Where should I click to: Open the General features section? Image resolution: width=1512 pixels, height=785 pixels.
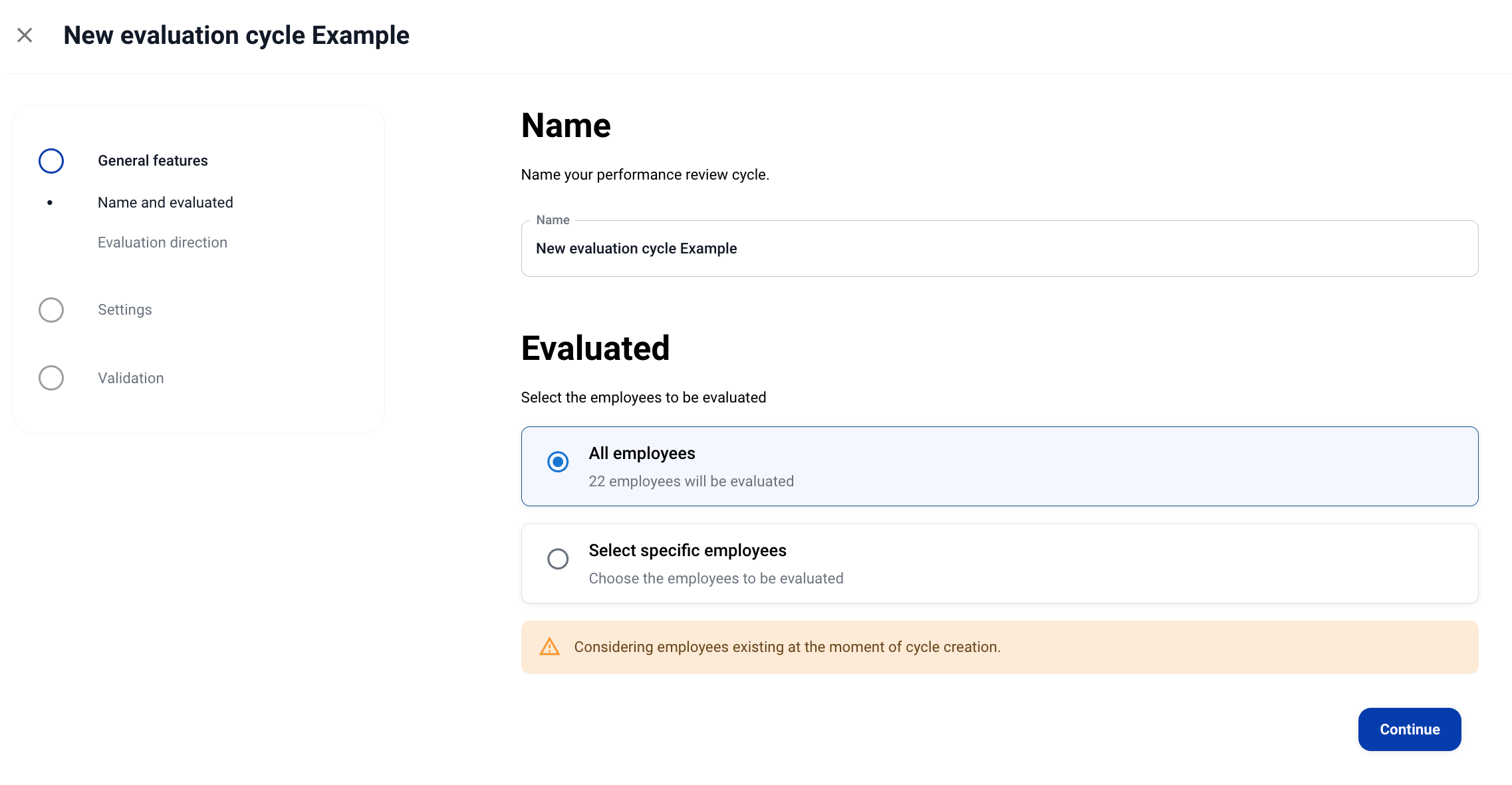153,161
